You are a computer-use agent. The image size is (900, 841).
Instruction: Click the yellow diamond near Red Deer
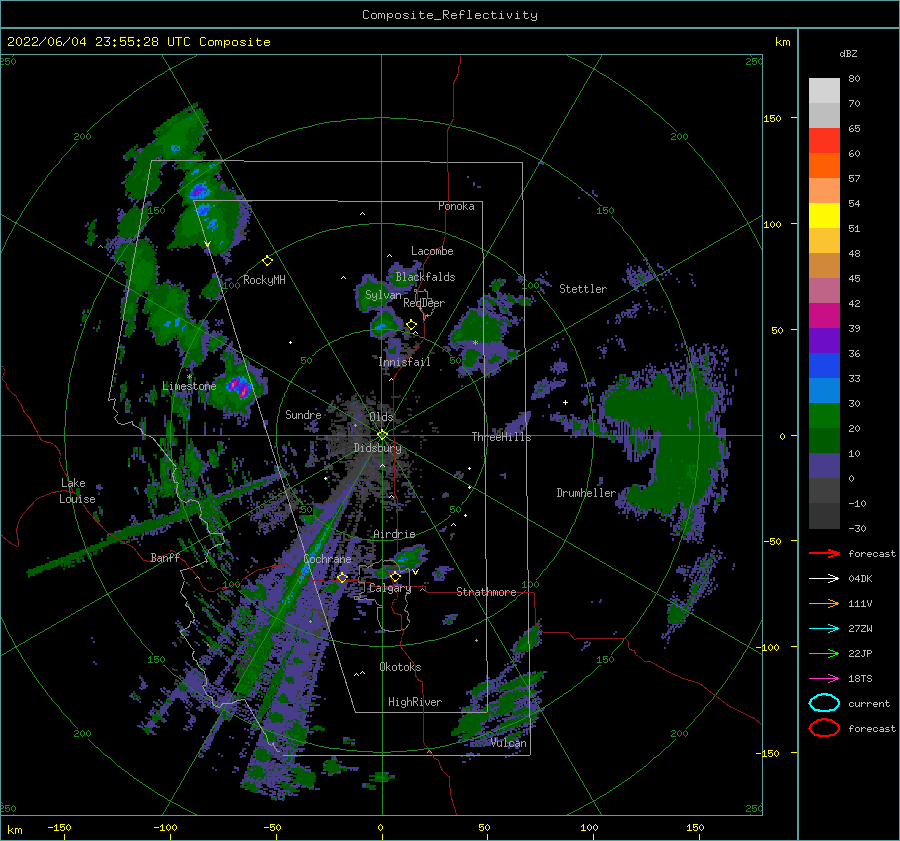point(411,325)
